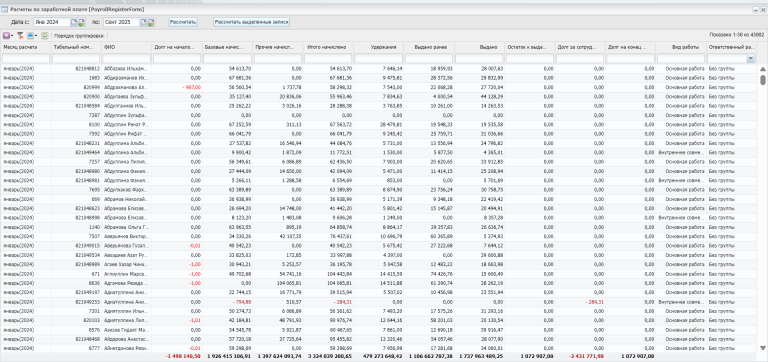This screenshot has height=362, width=768.
Task: Clear filters with the funnel icon
Action: click(21, 35)
